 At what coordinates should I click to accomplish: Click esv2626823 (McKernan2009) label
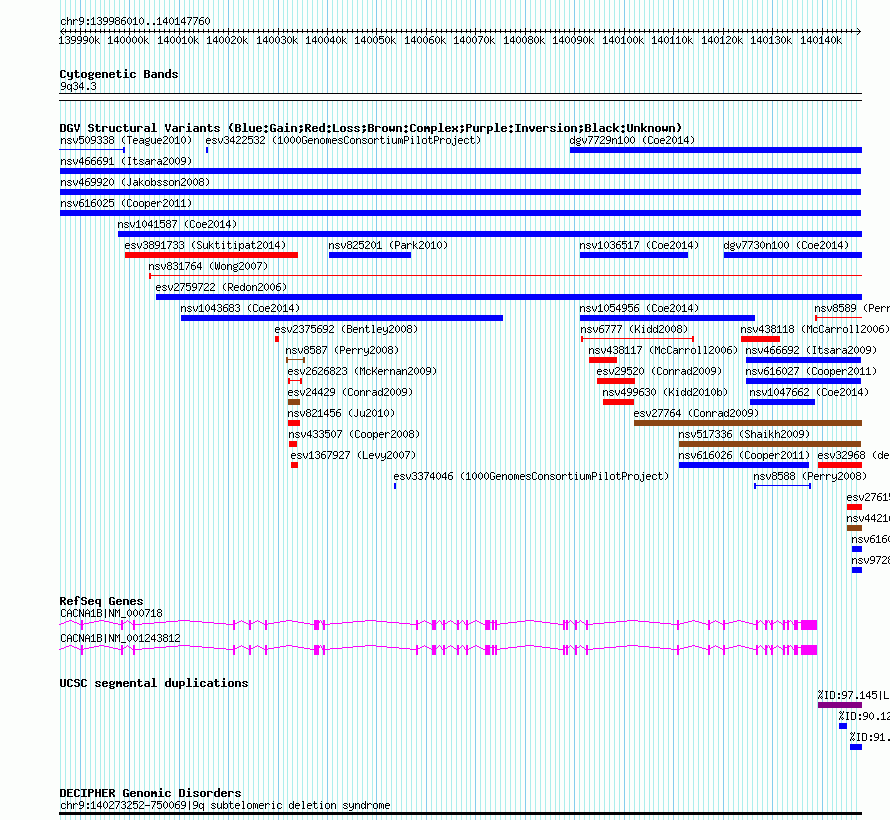click(362, 371)
